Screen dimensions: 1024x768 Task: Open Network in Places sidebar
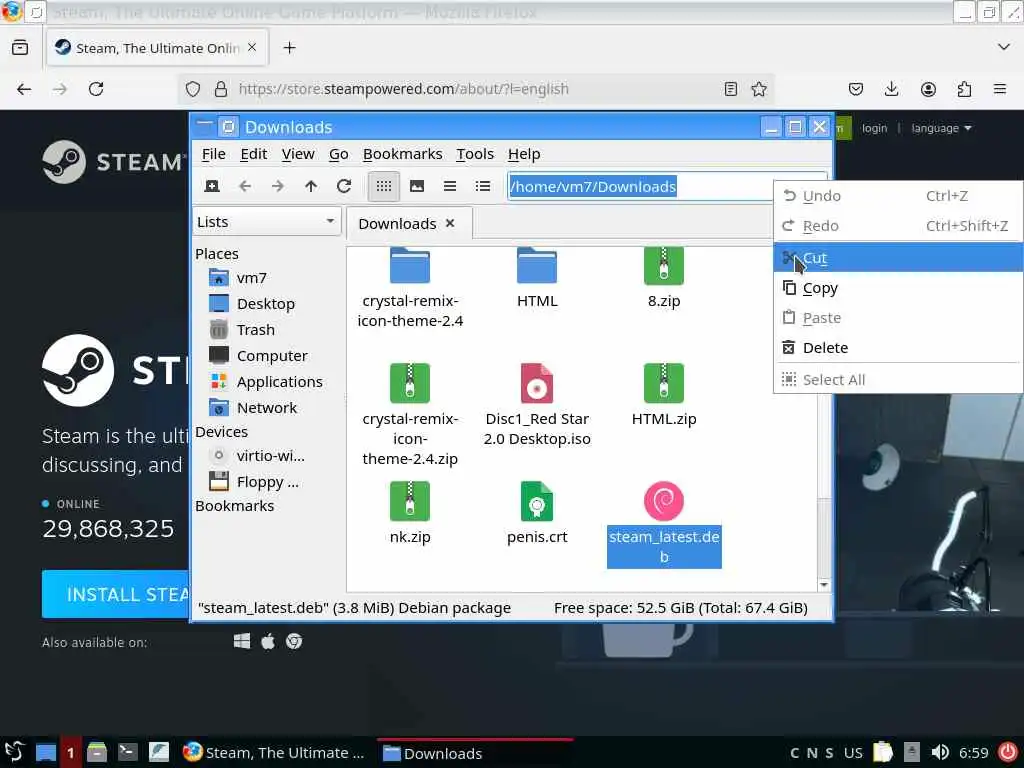point(266,408)
